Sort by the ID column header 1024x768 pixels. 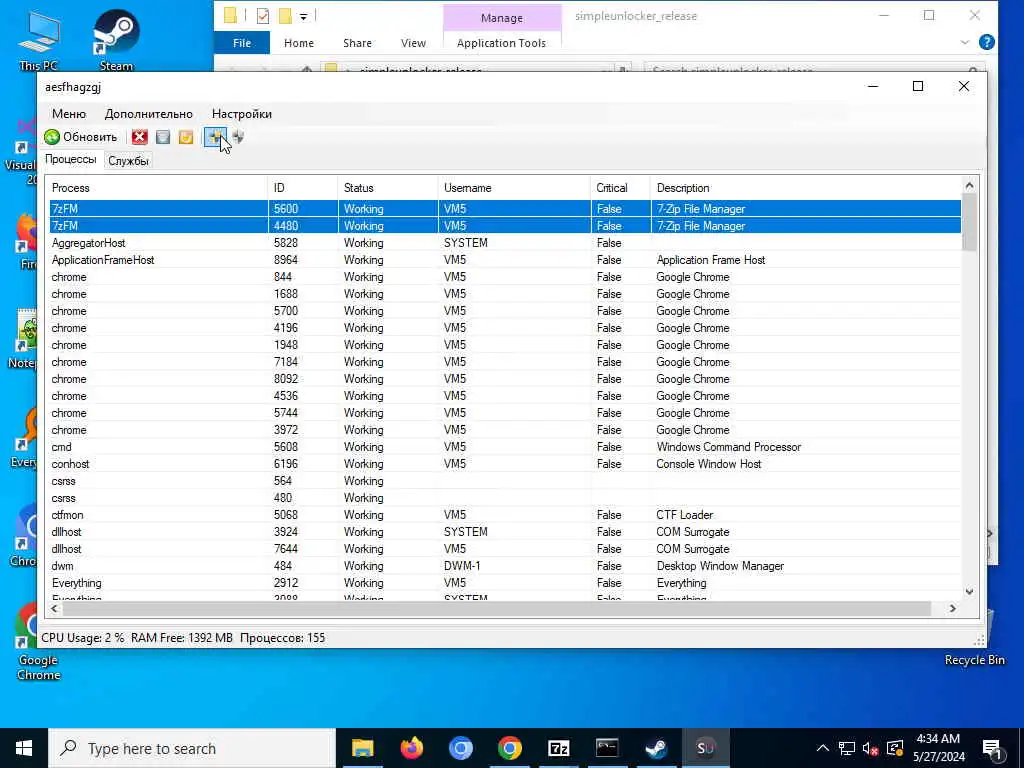pyautogui.click(x=303, y=188)
